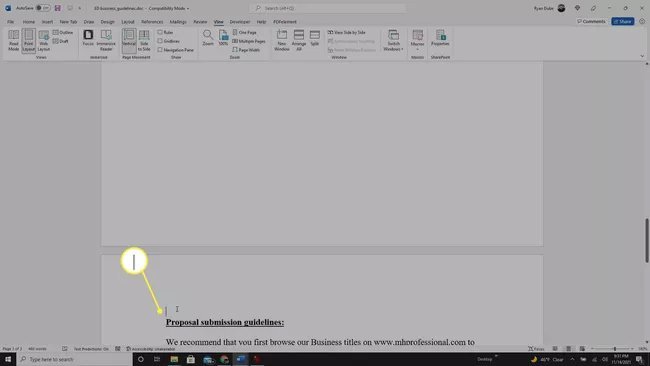The height and width of the screenshot is (366, 650).
Task: Open the Layout ribbon tab
Action: pyautogui.click(x=128, y=22)
